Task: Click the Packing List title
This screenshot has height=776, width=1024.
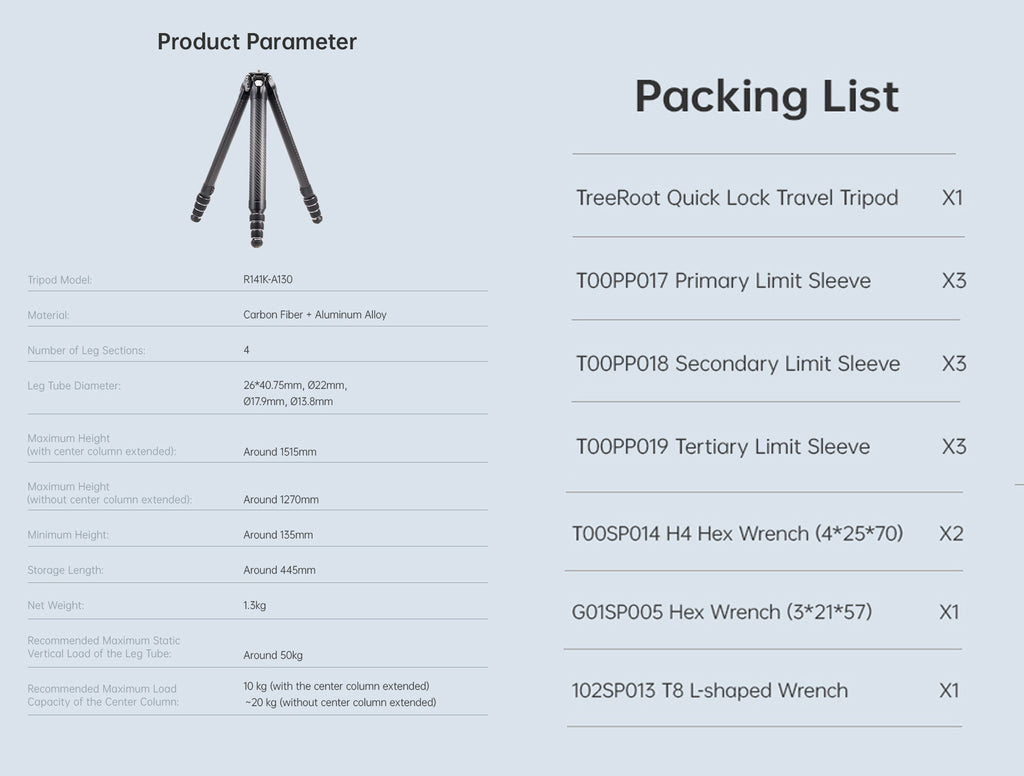Action: pyautogui.click(x=766, y=97)
